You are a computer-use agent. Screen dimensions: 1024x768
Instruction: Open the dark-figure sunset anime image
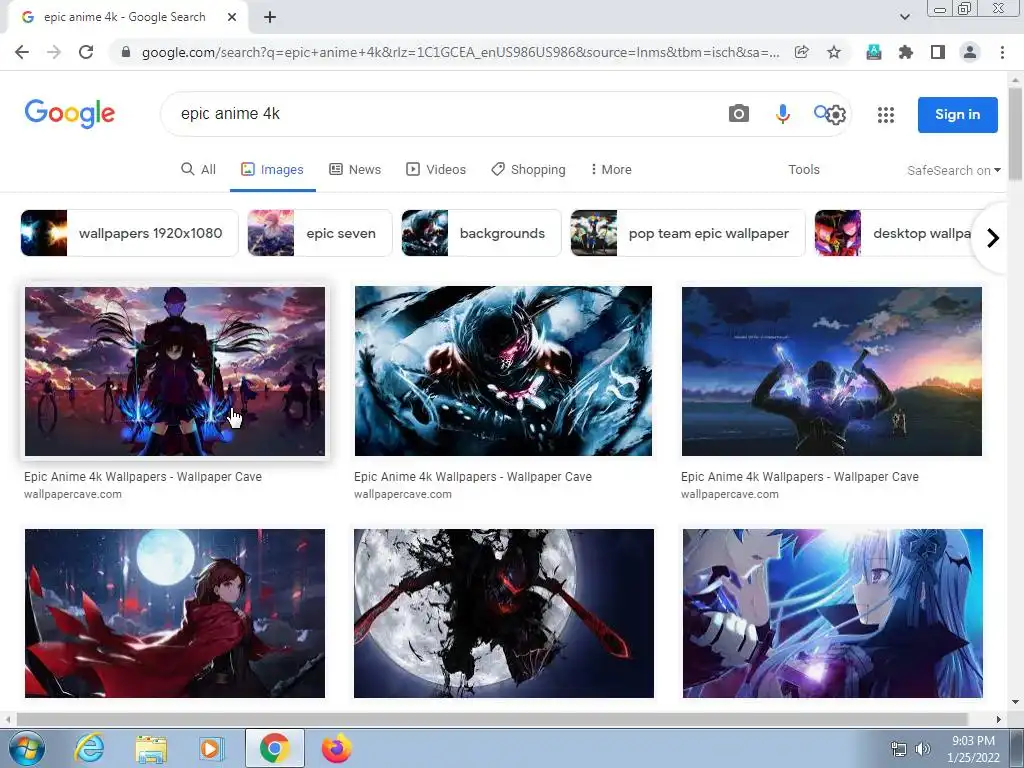[x=174, y=371]
